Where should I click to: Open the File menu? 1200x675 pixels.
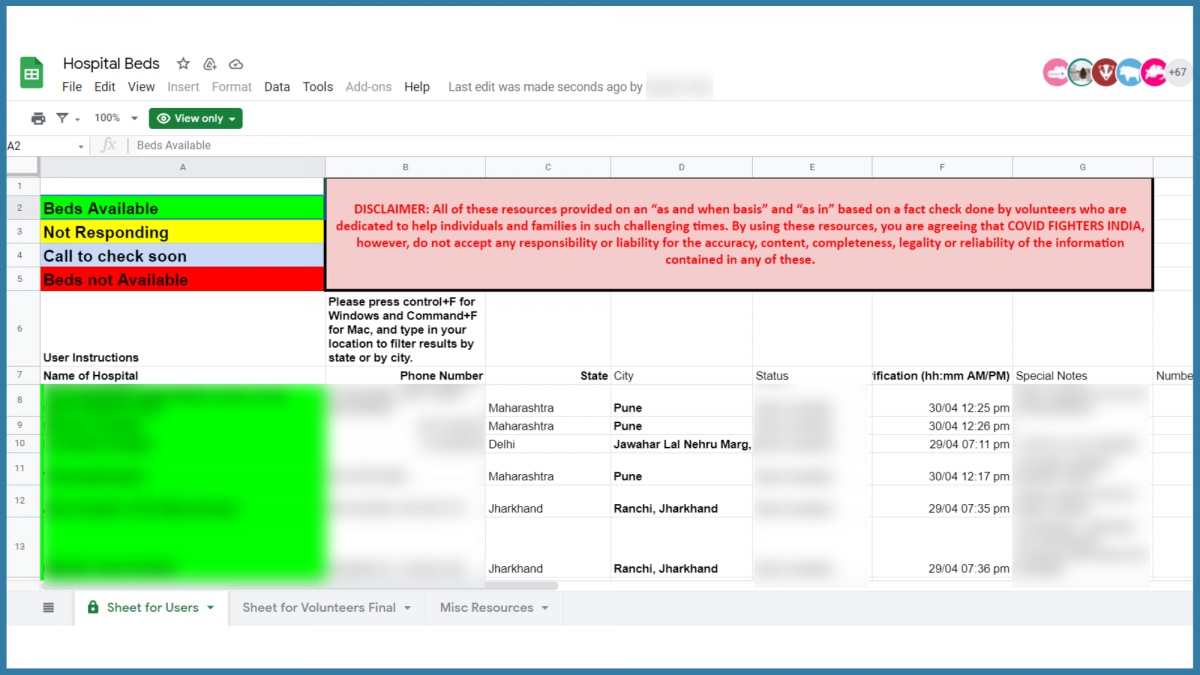coord(72,87)
